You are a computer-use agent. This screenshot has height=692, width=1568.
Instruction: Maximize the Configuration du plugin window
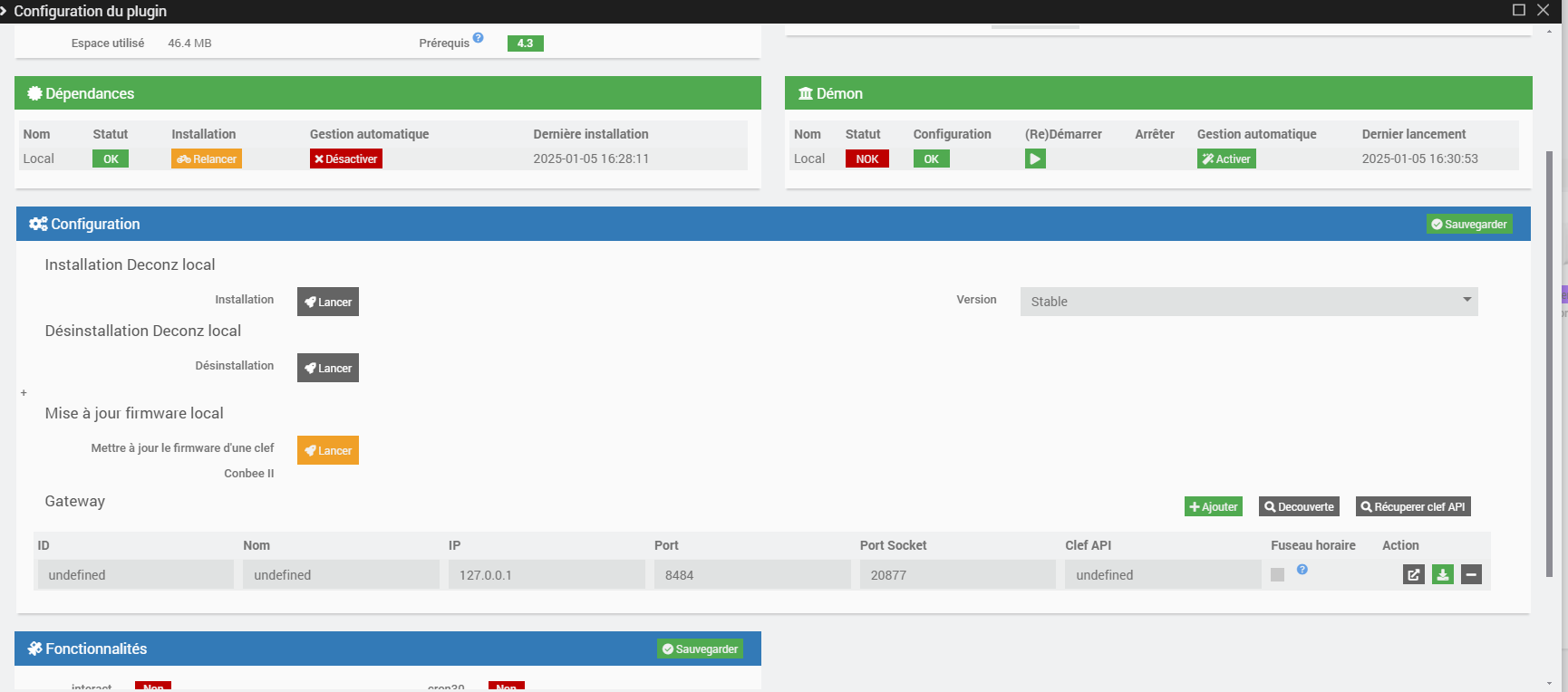[1519, 10]
